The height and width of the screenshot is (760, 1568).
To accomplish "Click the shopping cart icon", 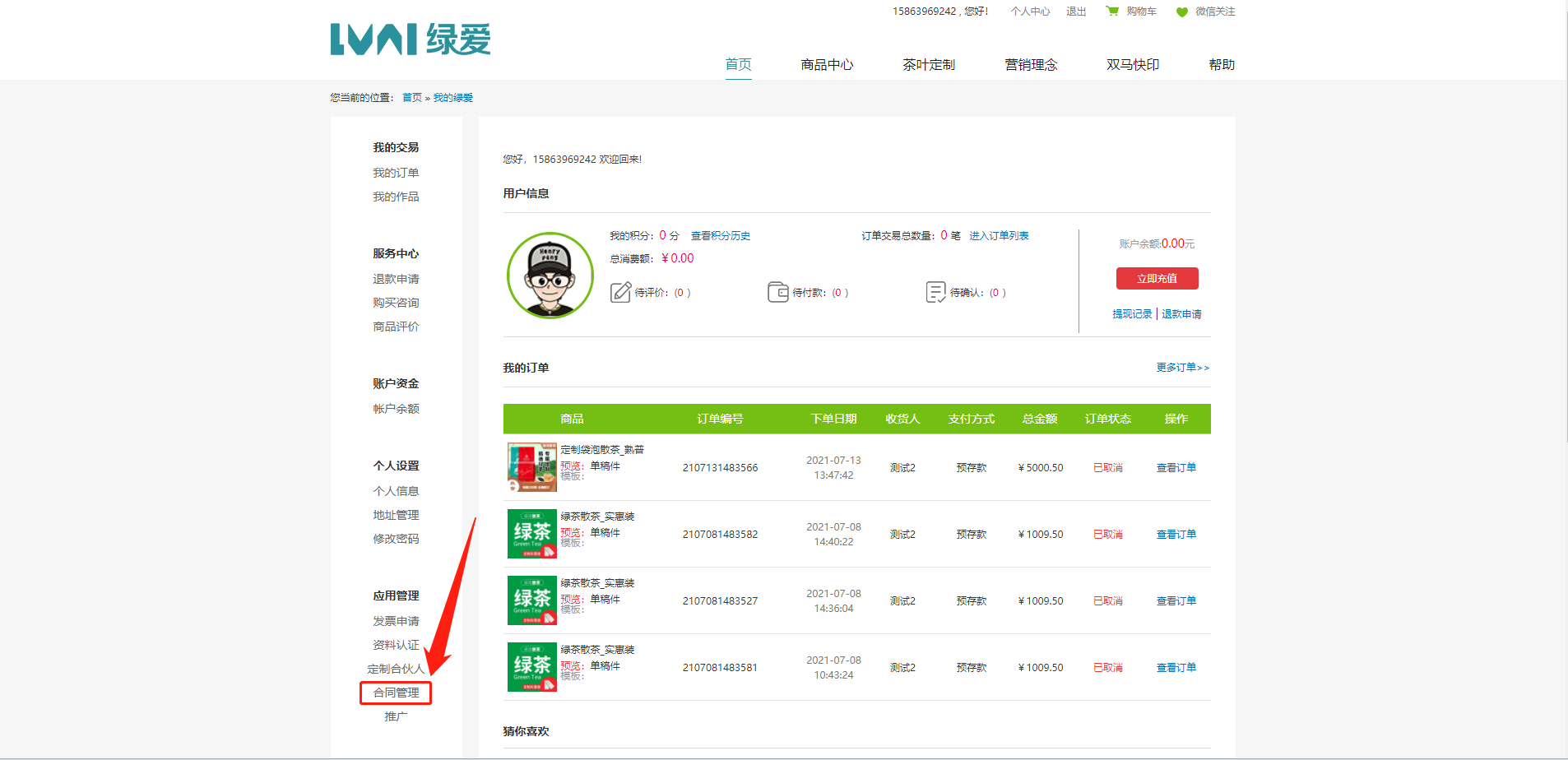I will [x=1112, y=12].
